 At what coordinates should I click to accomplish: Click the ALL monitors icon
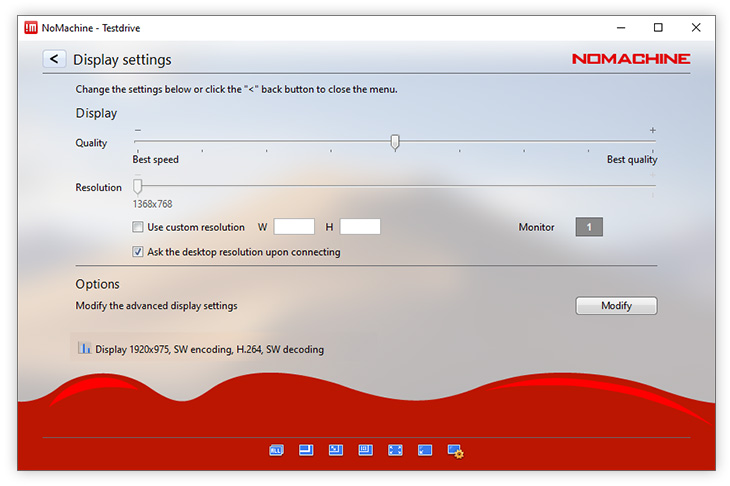coord(276,451)
